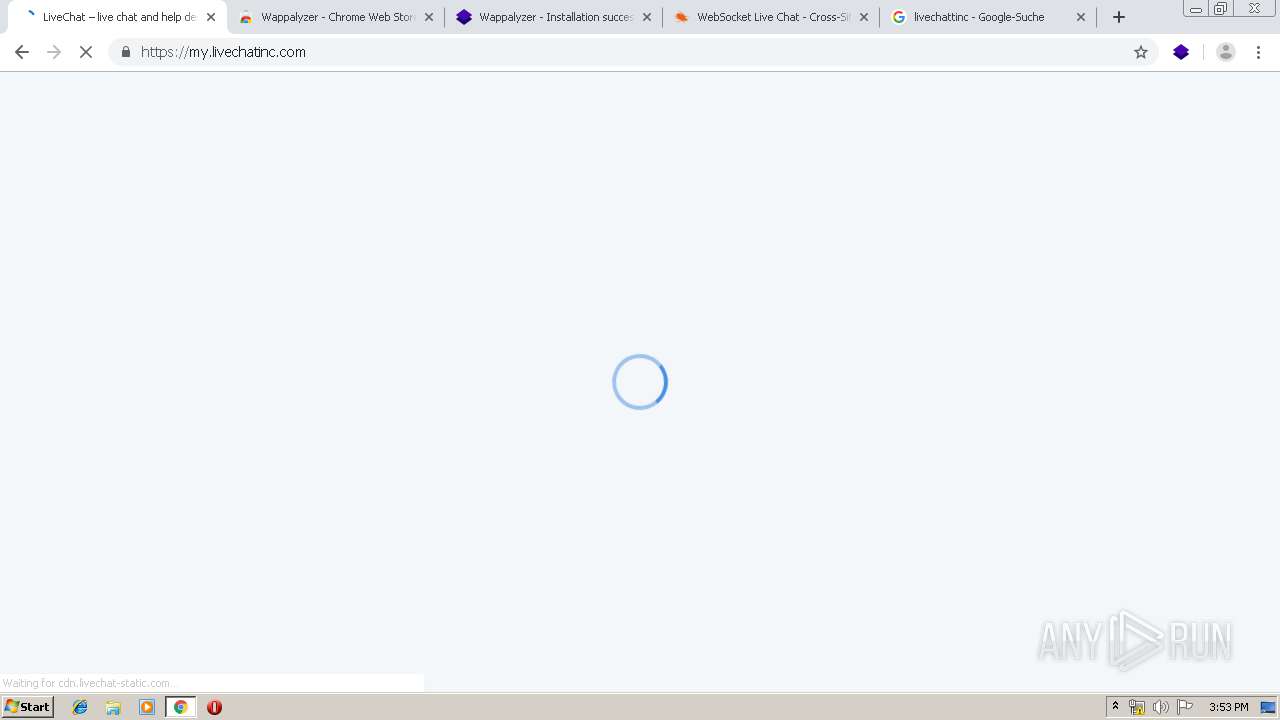Open the Windows Start menu
1280x720 pixels.
pyautogui.click(x=27, y=707)
